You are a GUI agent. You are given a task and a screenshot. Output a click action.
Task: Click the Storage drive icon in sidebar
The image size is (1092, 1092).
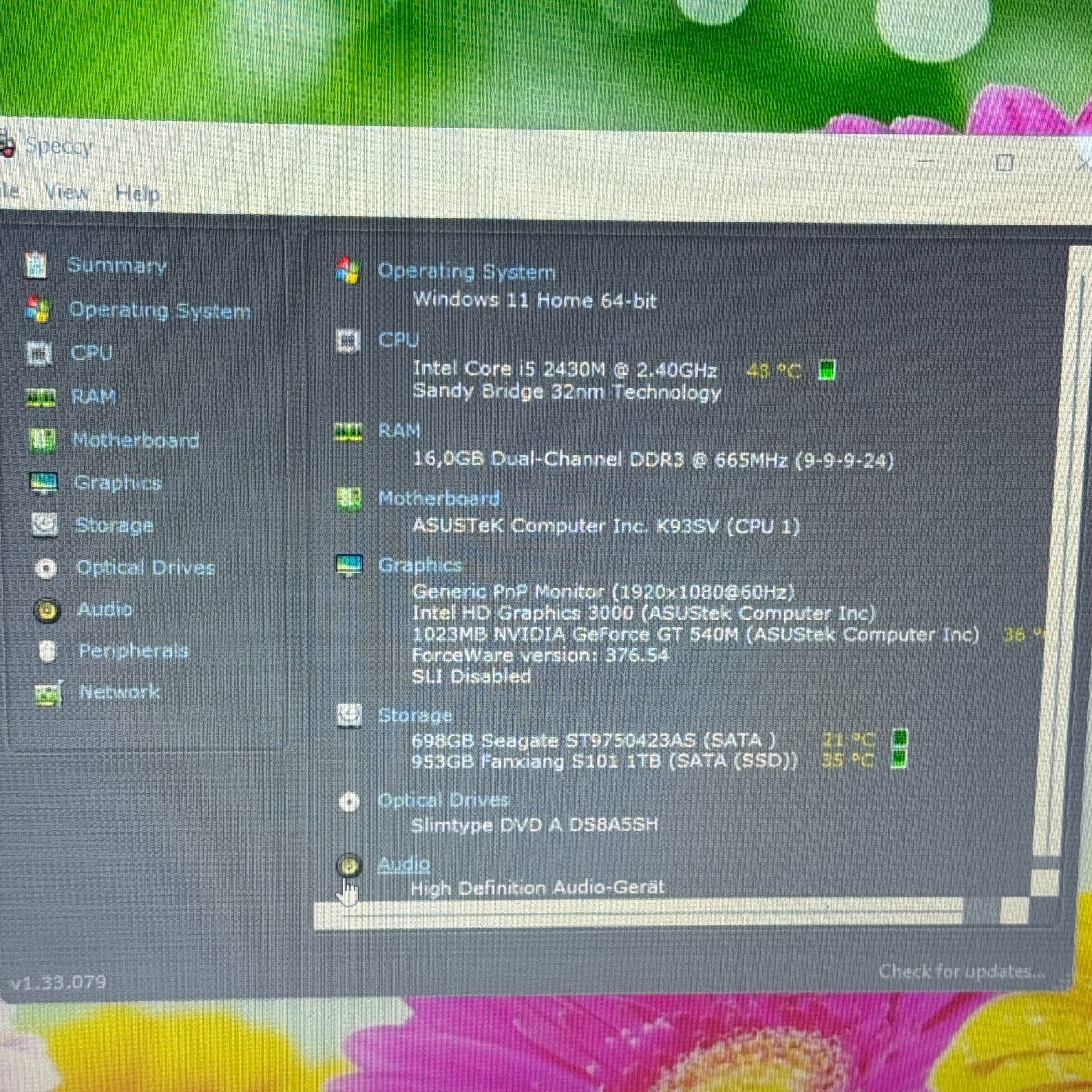[x=45, y=525]
